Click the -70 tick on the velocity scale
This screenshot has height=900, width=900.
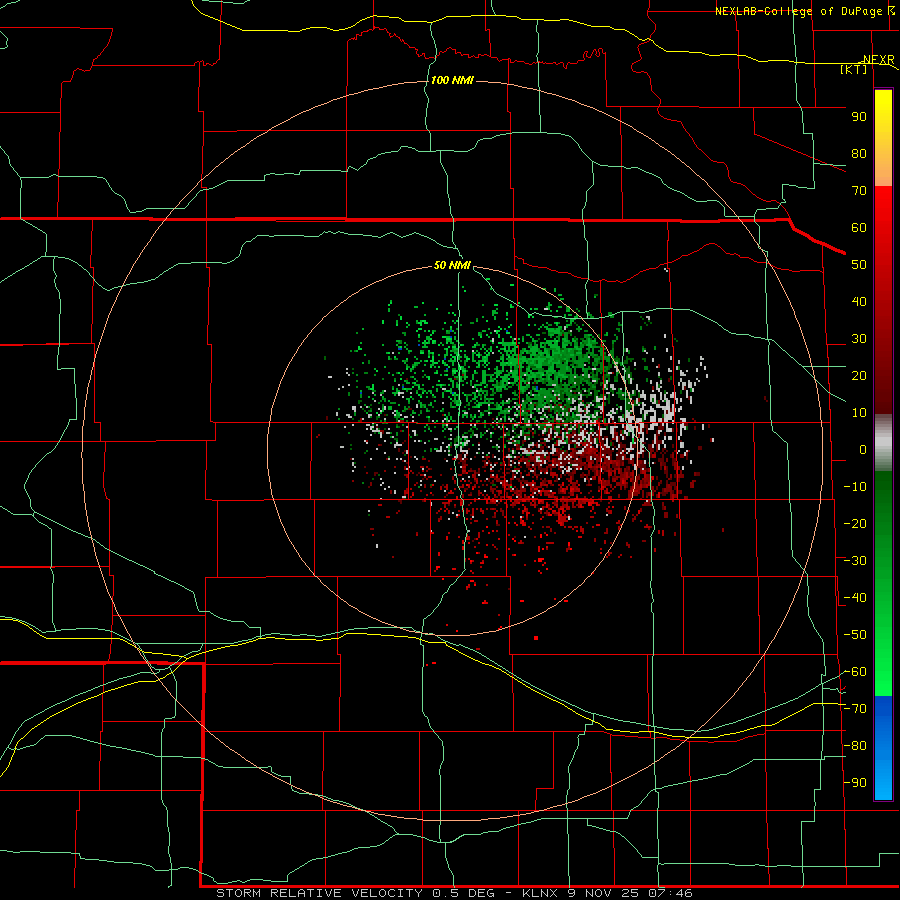(856, 709)
